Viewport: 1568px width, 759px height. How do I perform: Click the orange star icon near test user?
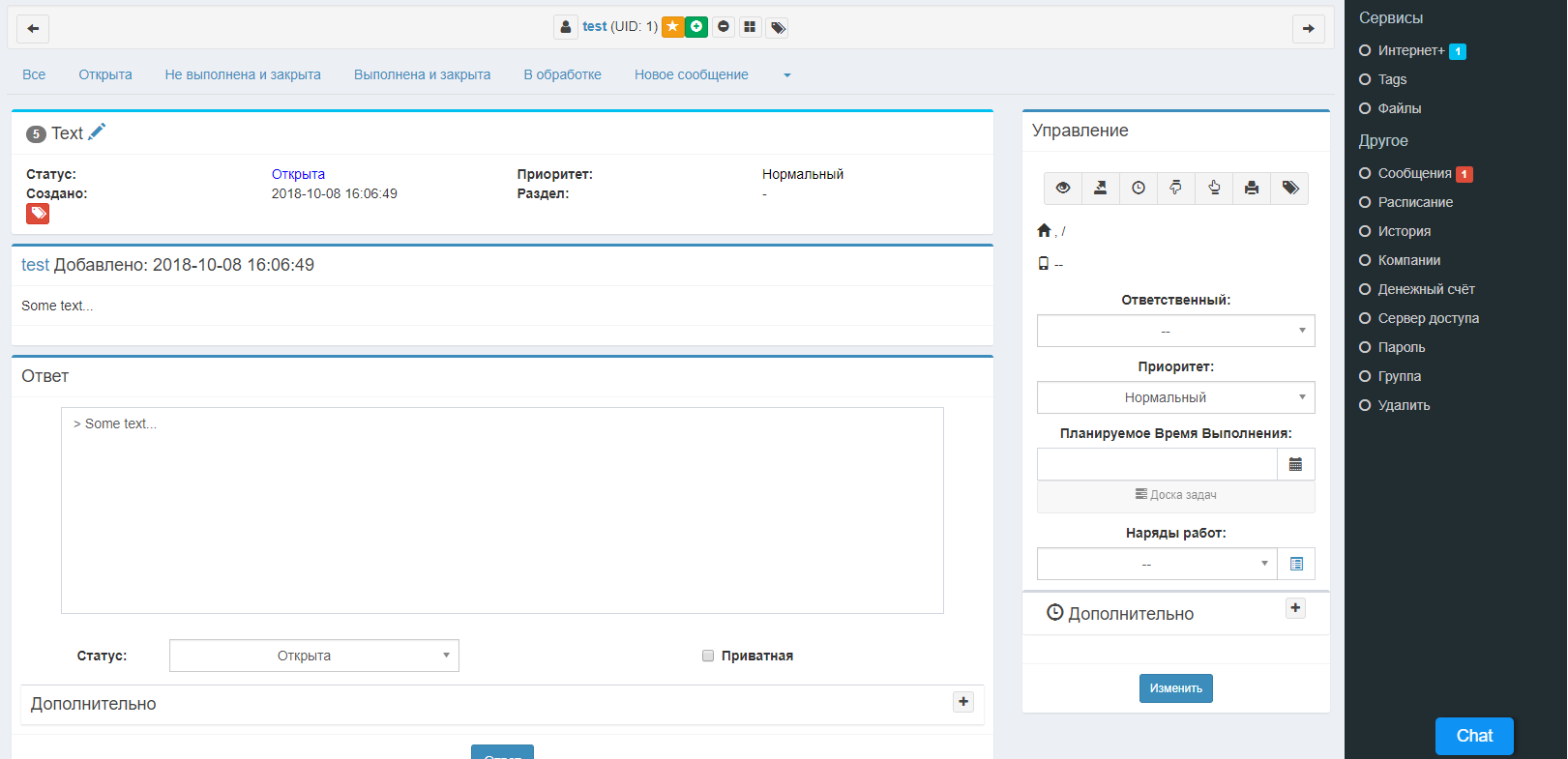672,27
